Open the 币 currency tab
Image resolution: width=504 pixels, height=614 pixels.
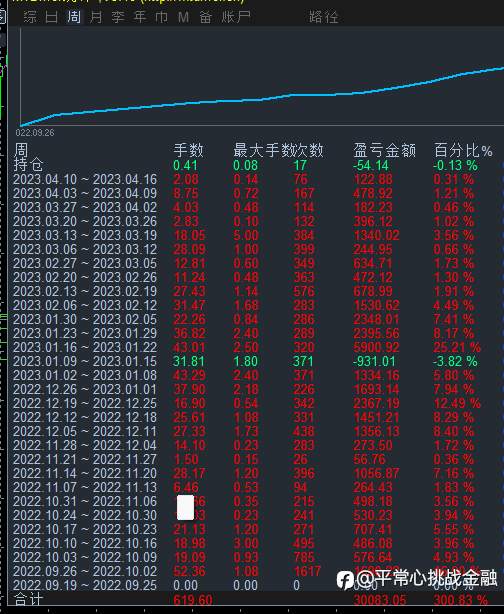(x=161, y=17)
